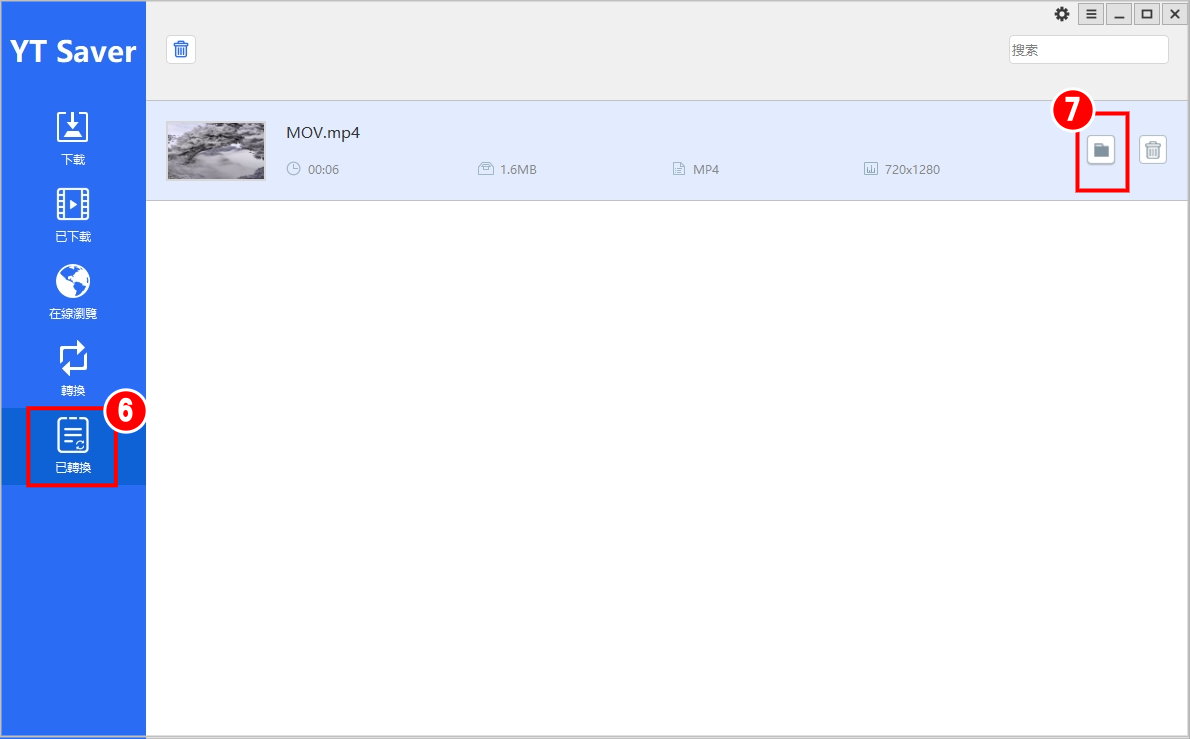Click the MP4 format label
Image resolution: width=1190 pixels, height=739 pixels.
pos(706,169)
